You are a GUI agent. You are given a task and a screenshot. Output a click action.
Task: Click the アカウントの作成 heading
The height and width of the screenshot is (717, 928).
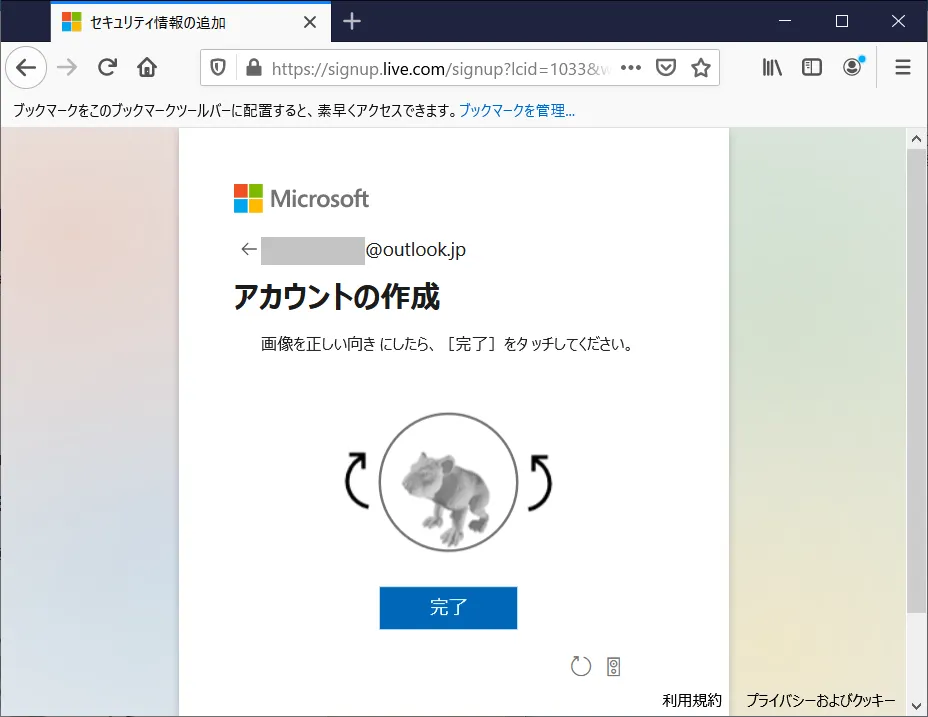[337, 297]
